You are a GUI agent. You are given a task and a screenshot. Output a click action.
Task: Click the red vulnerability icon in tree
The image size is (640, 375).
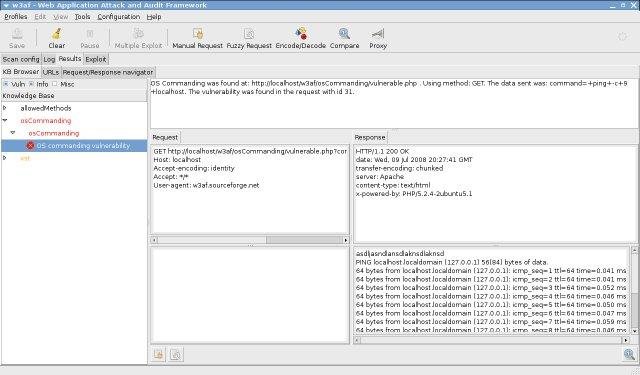tap(30, 146)
